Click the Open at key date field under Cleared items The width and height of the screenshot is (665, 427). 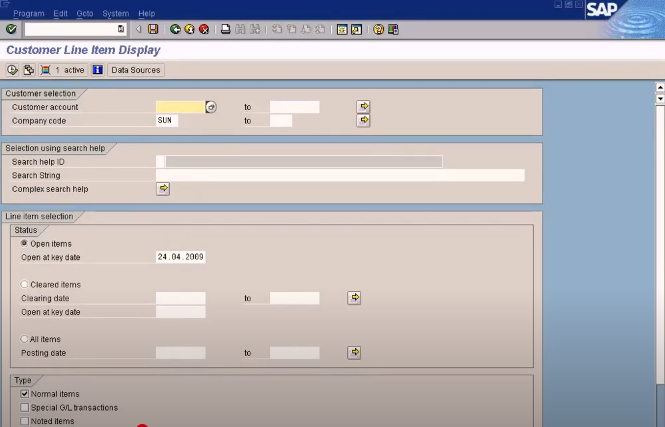click(x=181, y=312)
